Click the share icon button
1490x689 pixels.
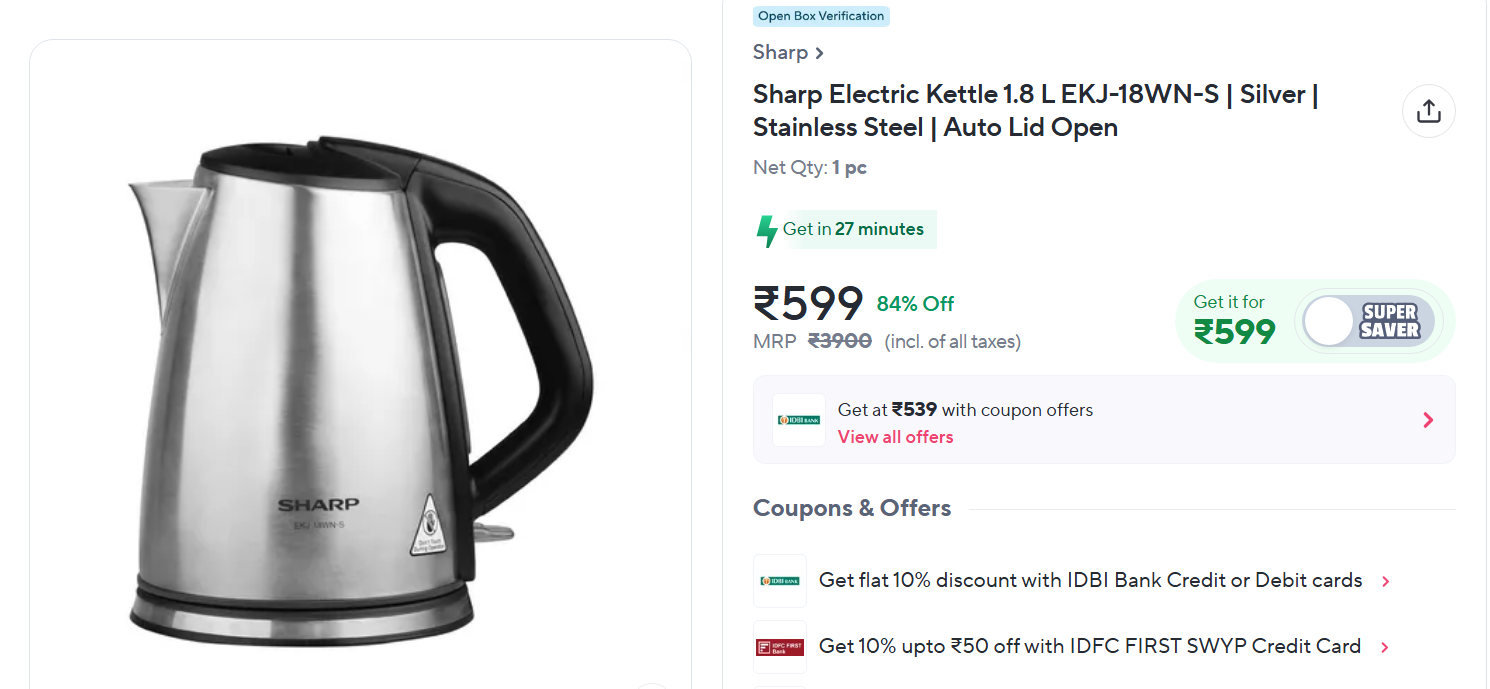[x=1428, y=111]
